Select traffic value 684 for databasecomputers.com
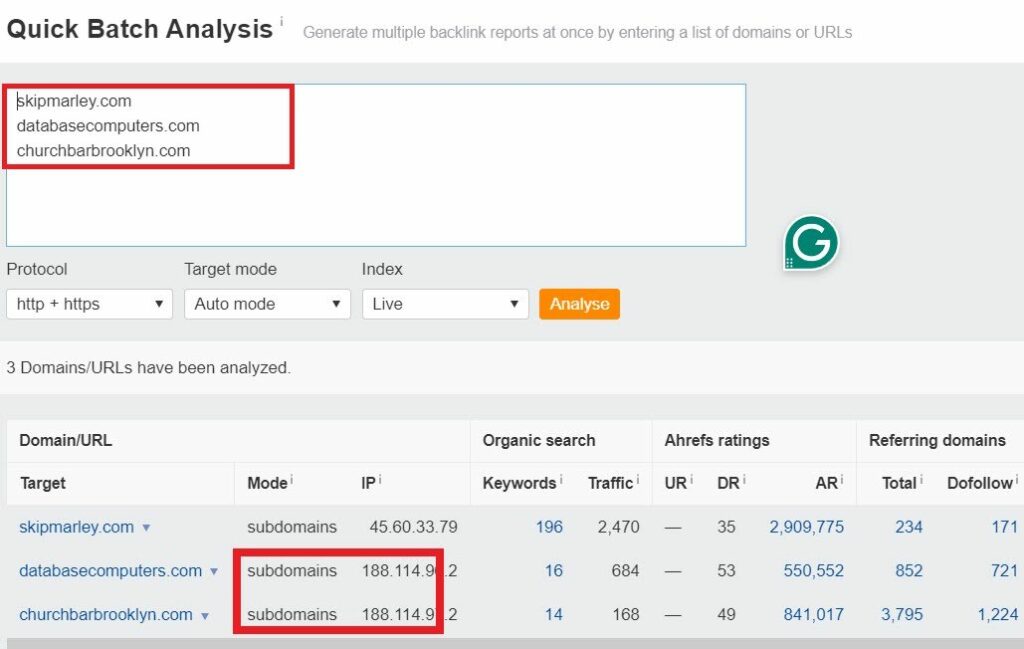 pos(626,571)
